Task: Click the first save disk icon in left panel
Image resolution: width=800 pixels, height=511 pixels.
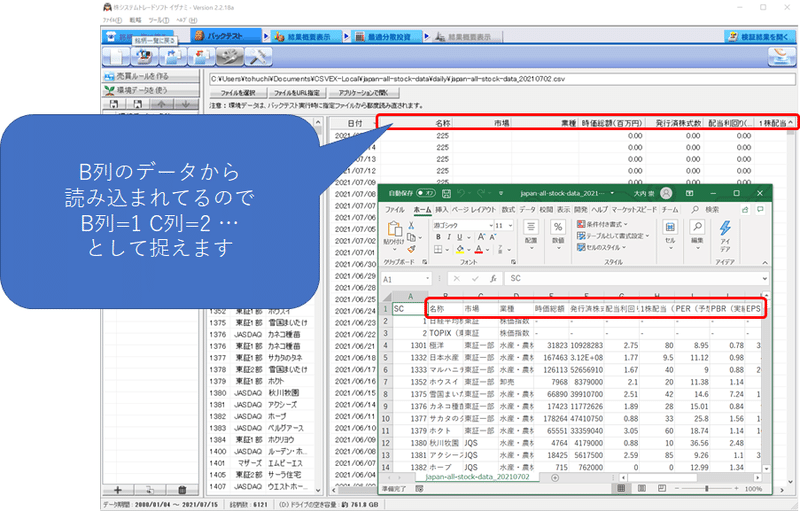Action: pos(114,104)
